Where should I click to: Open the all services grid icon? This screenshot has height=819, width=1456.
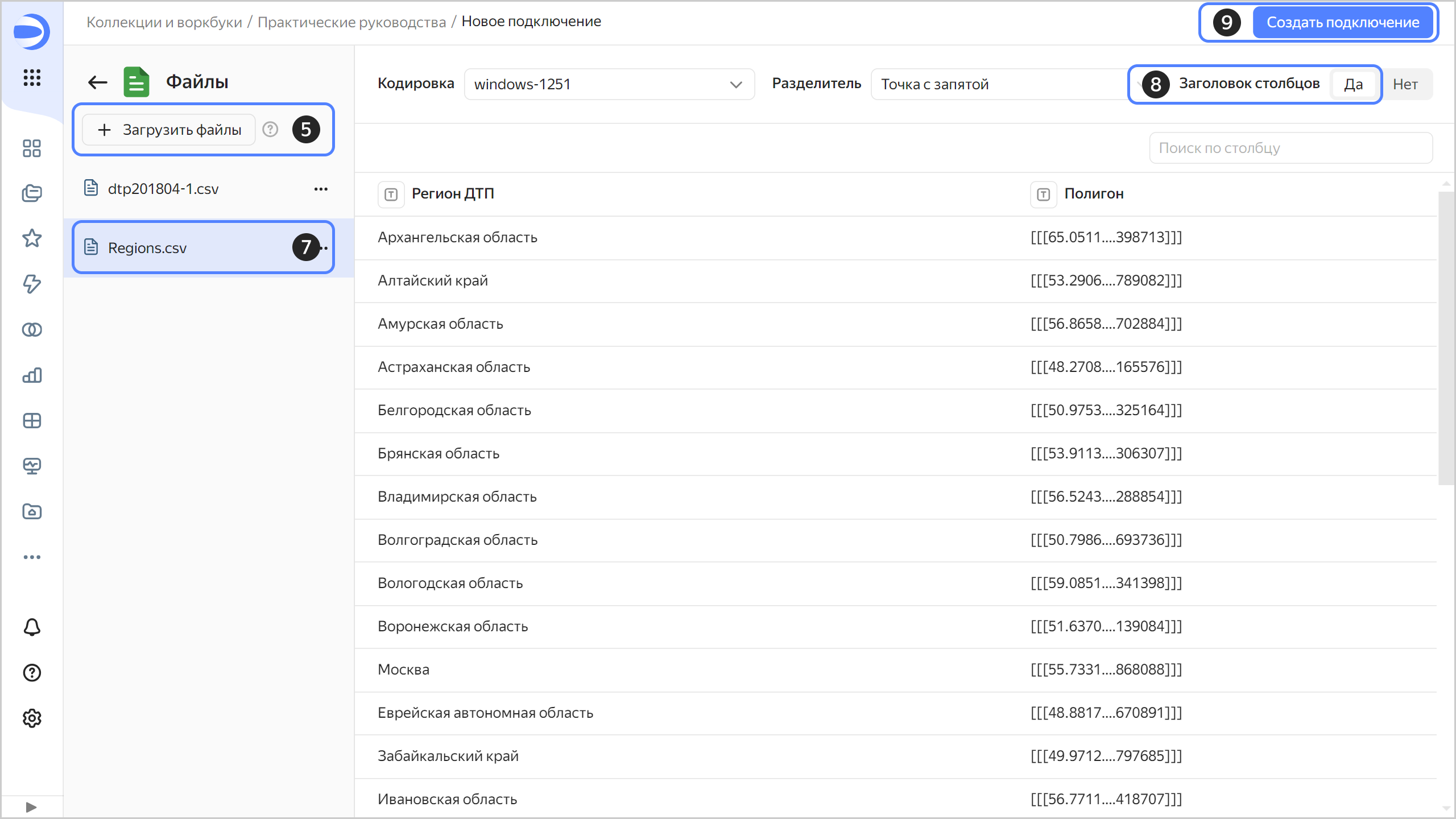[32, 77]
